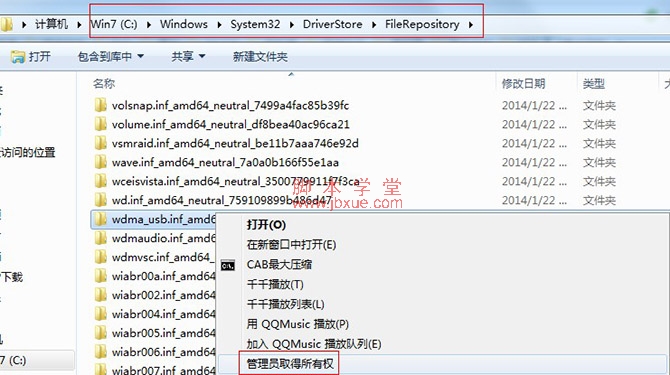
Task: Click the 打开 toolbar folder icon
Action: coord(18,56)
